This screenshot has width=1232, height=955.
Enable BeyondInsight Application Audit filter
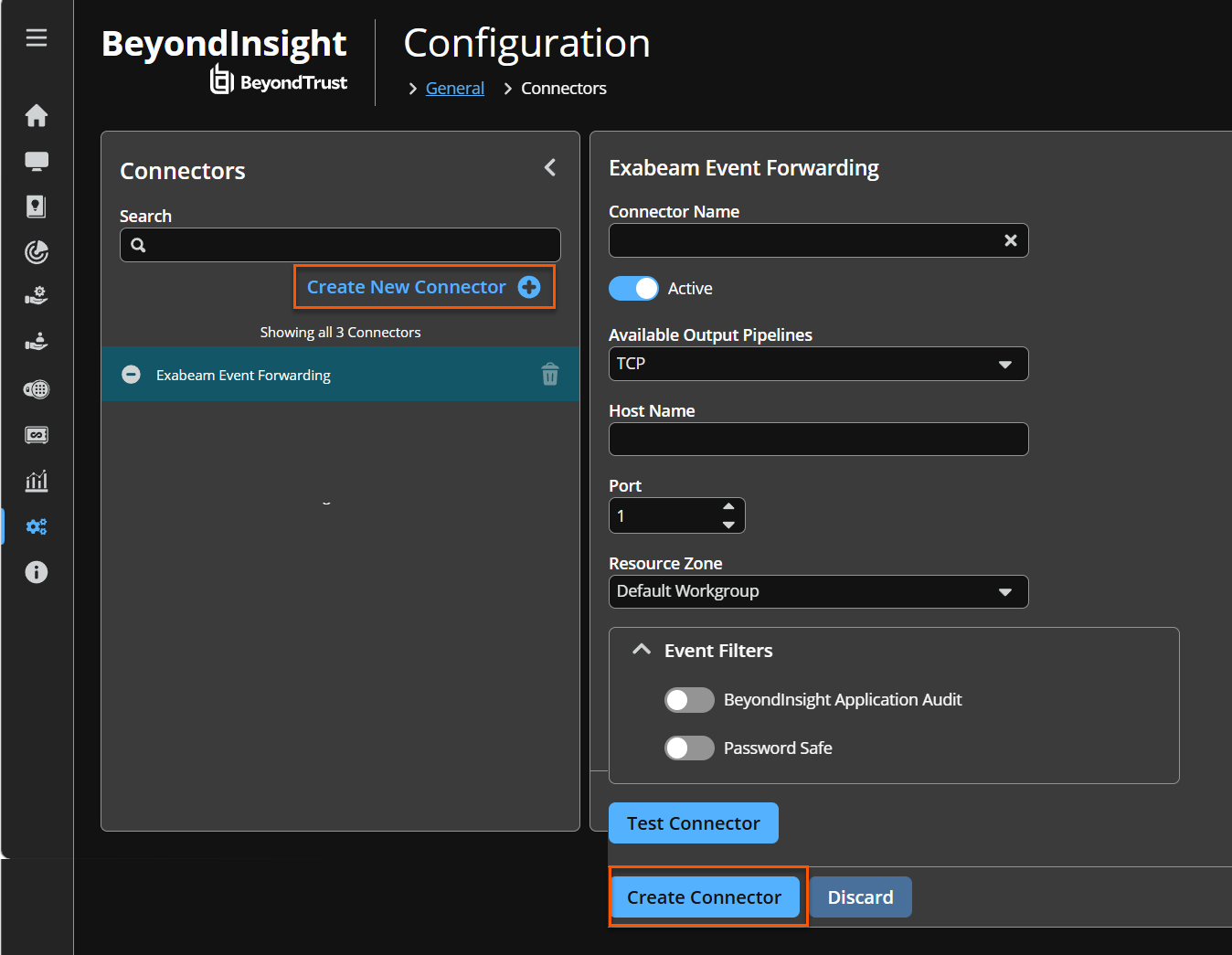pyautogui.click(x=689, y=700)
